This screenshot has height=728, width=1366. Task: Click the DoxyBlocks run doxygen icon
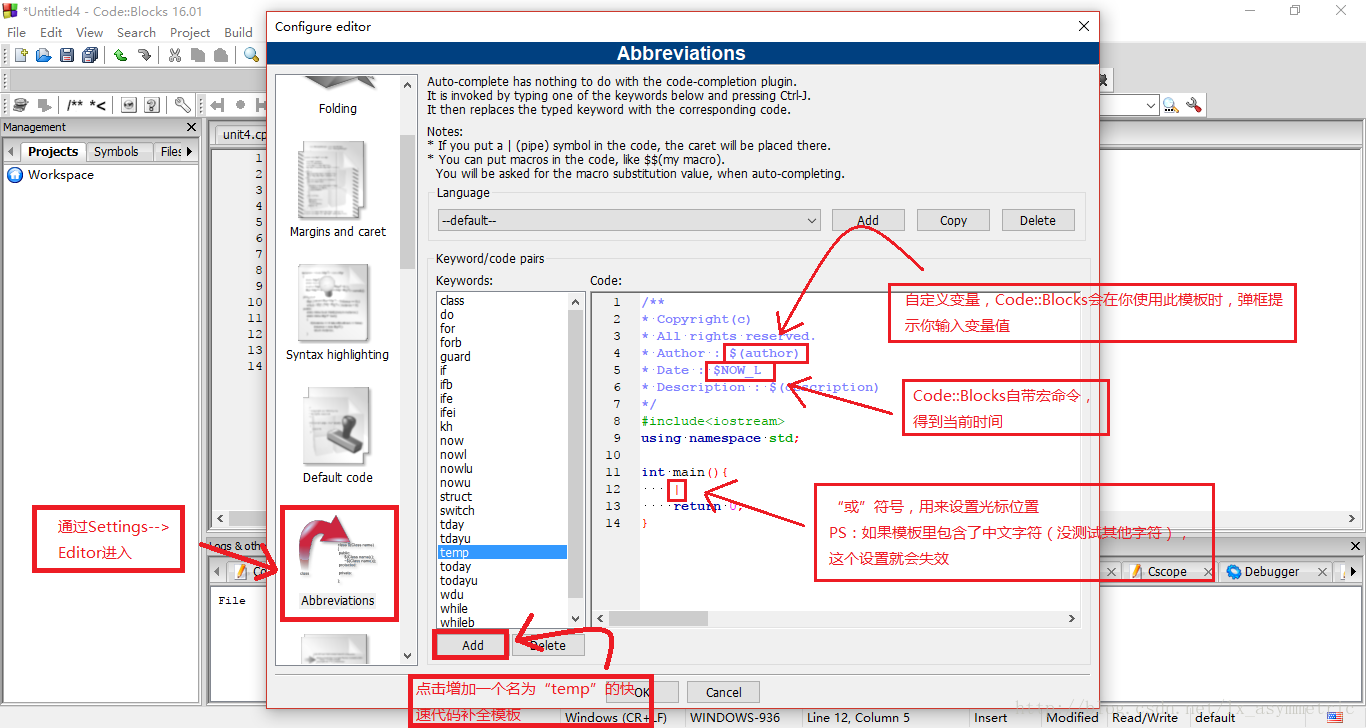point(20,105)
